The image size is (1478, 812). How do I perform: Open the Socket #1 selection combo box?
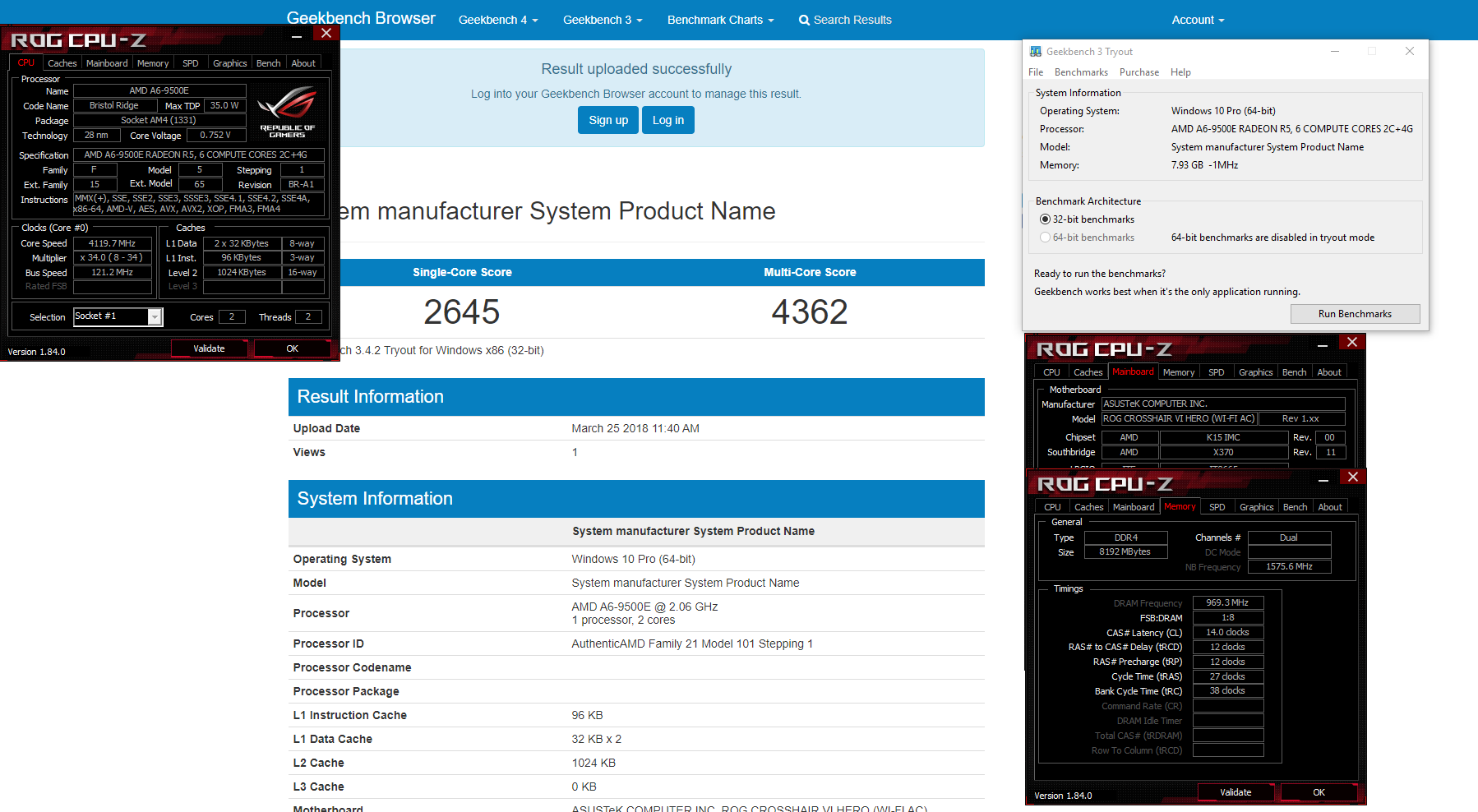point(118,316)
